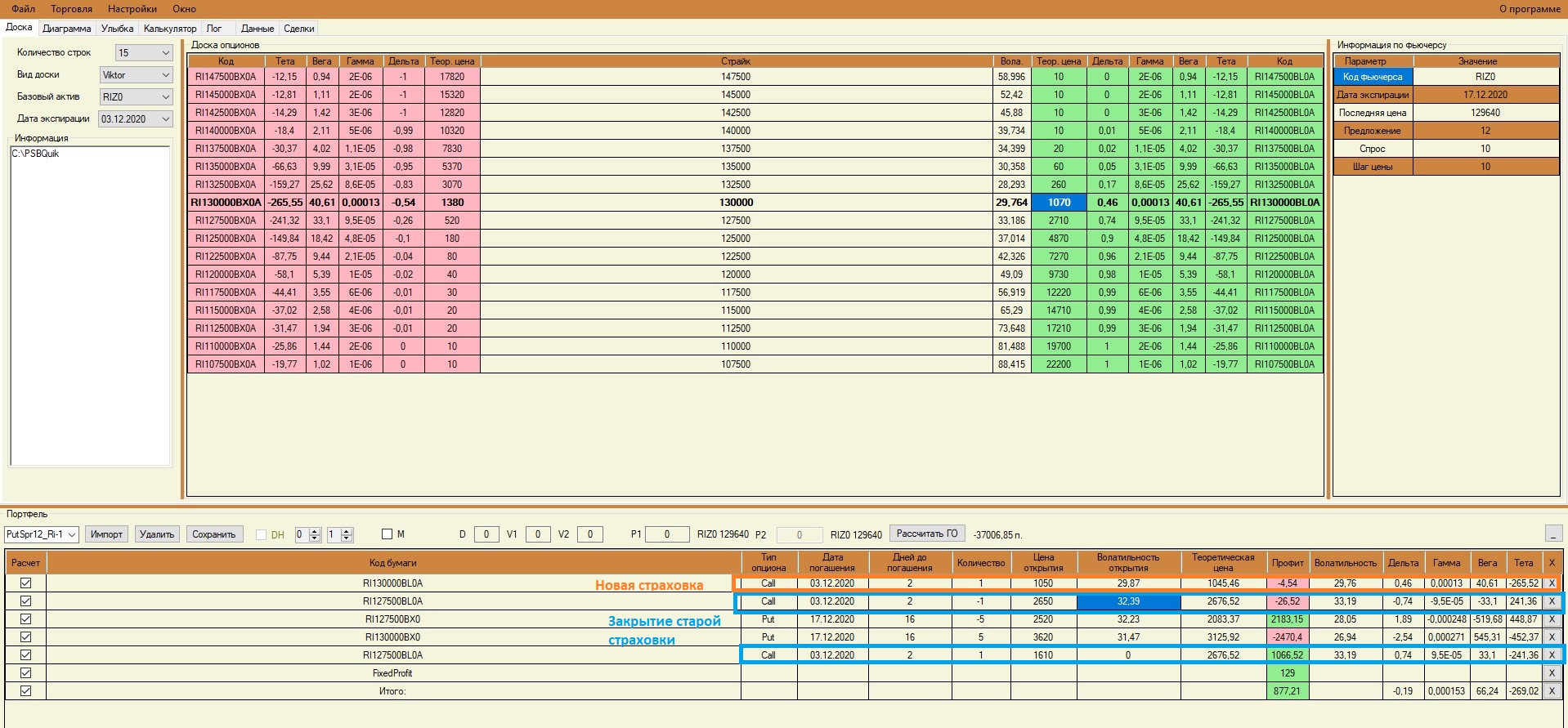Image resolution: width=1568 pixels, height=728 pixels.
Task: Select the strike cell 147500
Action: click(736, 77)
